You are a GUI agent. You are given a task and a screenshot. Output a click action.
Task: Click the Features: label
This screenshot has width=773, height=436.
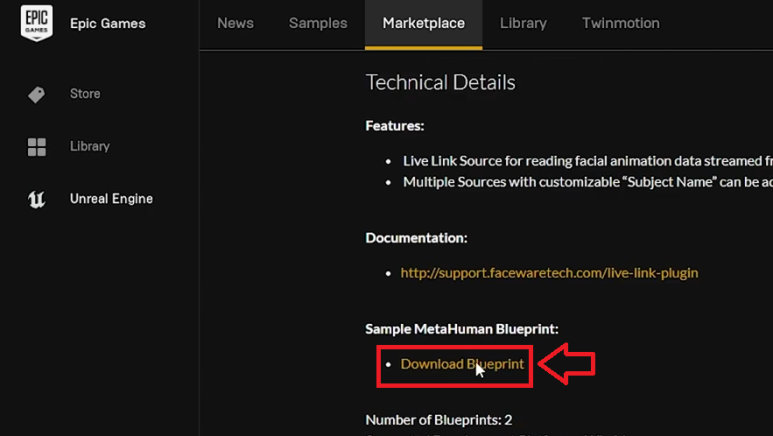pyautogui.click(x=394, y=126)
